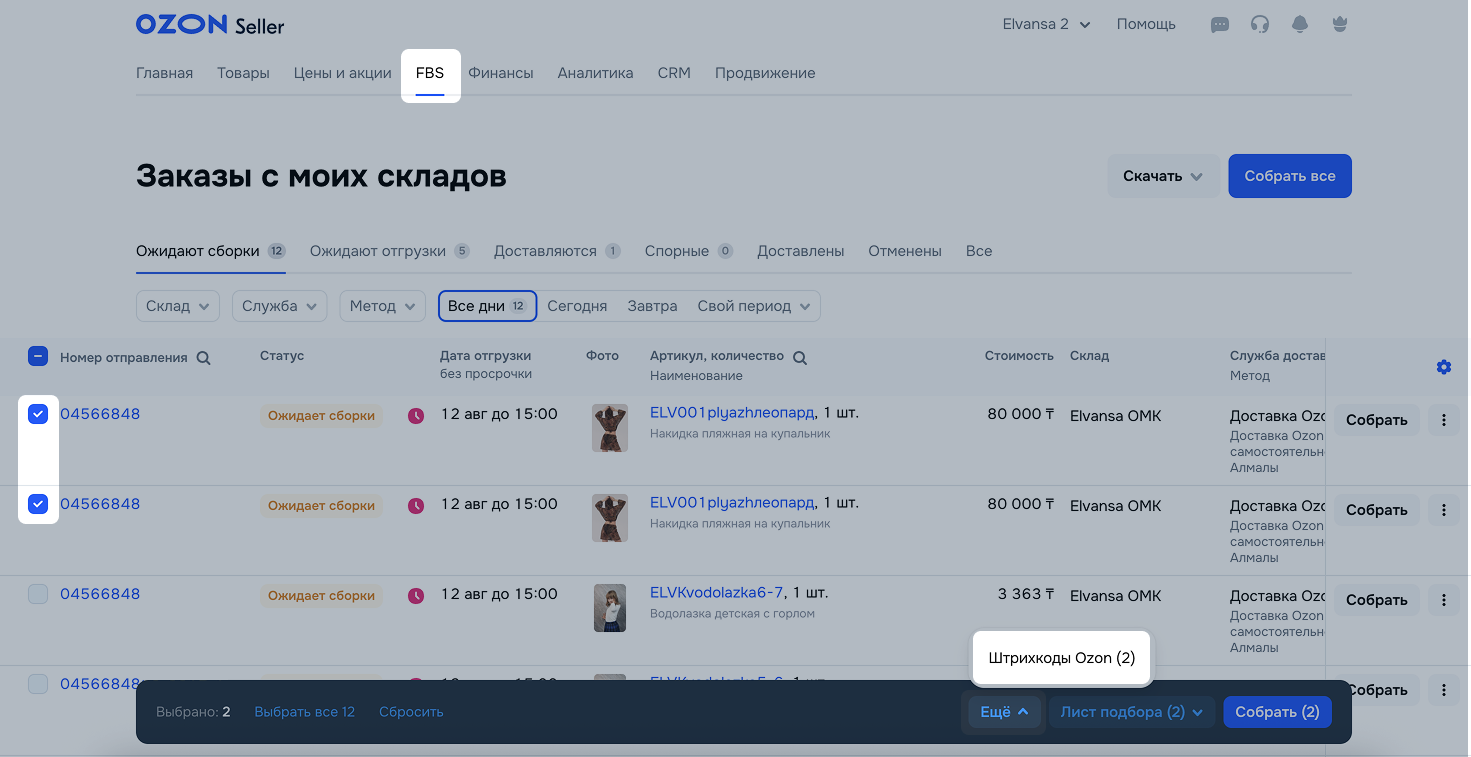1471x757 pixels.
Task: Click the Собрать все button
Action: coord(1290,176)
